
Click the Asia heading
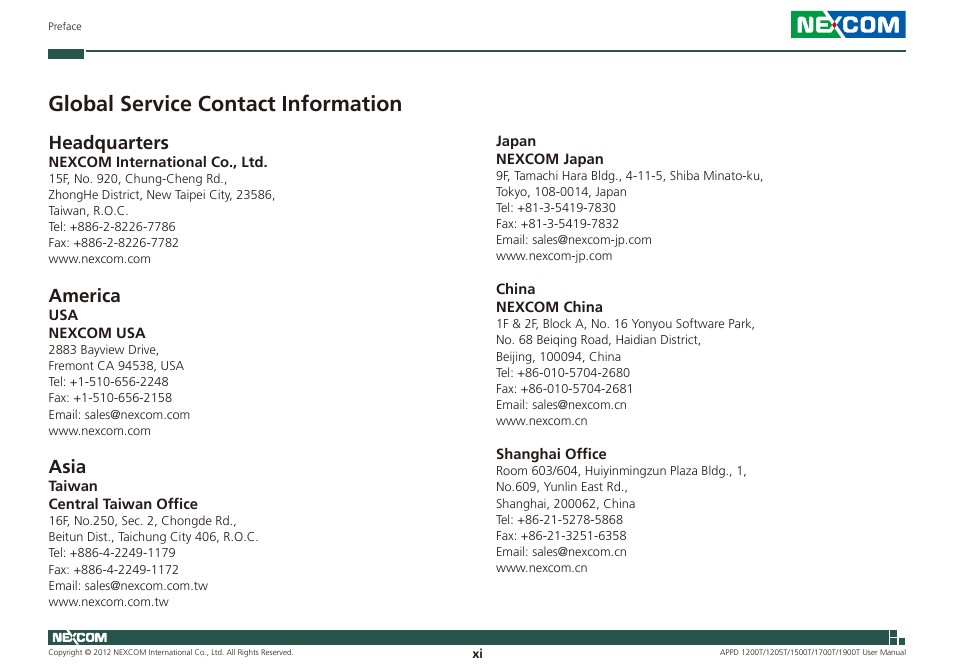coord(67,466)
